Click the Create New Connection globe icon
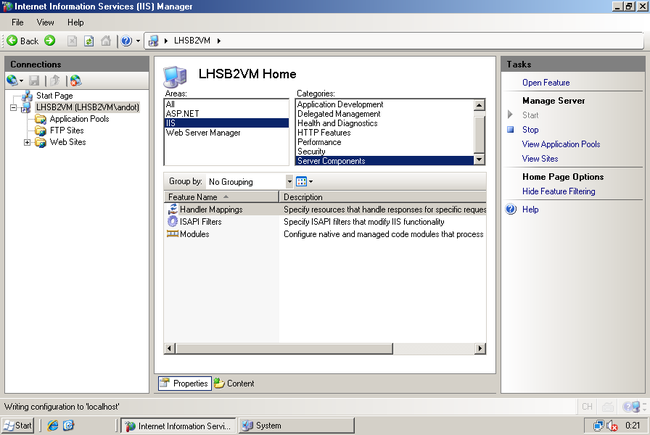 [12, 80]
